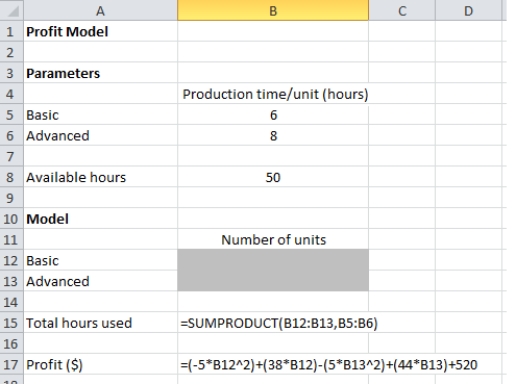
Task: Select row 5 header
Action: [12, 115]
